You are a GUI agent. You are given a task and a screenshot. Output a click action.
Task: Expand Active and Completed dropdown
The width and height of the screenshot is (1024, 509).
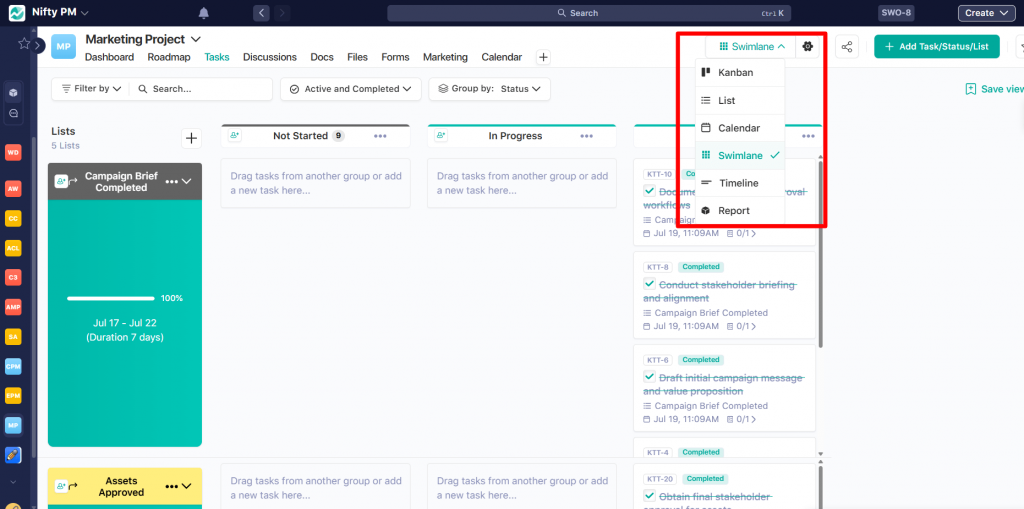tap(350, 89)
